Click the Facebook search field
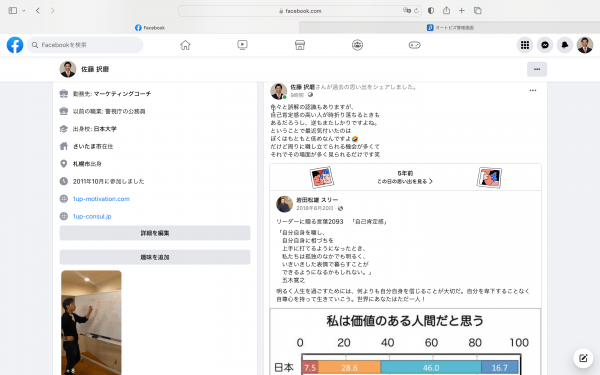Image resolution: width=600 pixels, height=375 pixels. click(85, 45)
